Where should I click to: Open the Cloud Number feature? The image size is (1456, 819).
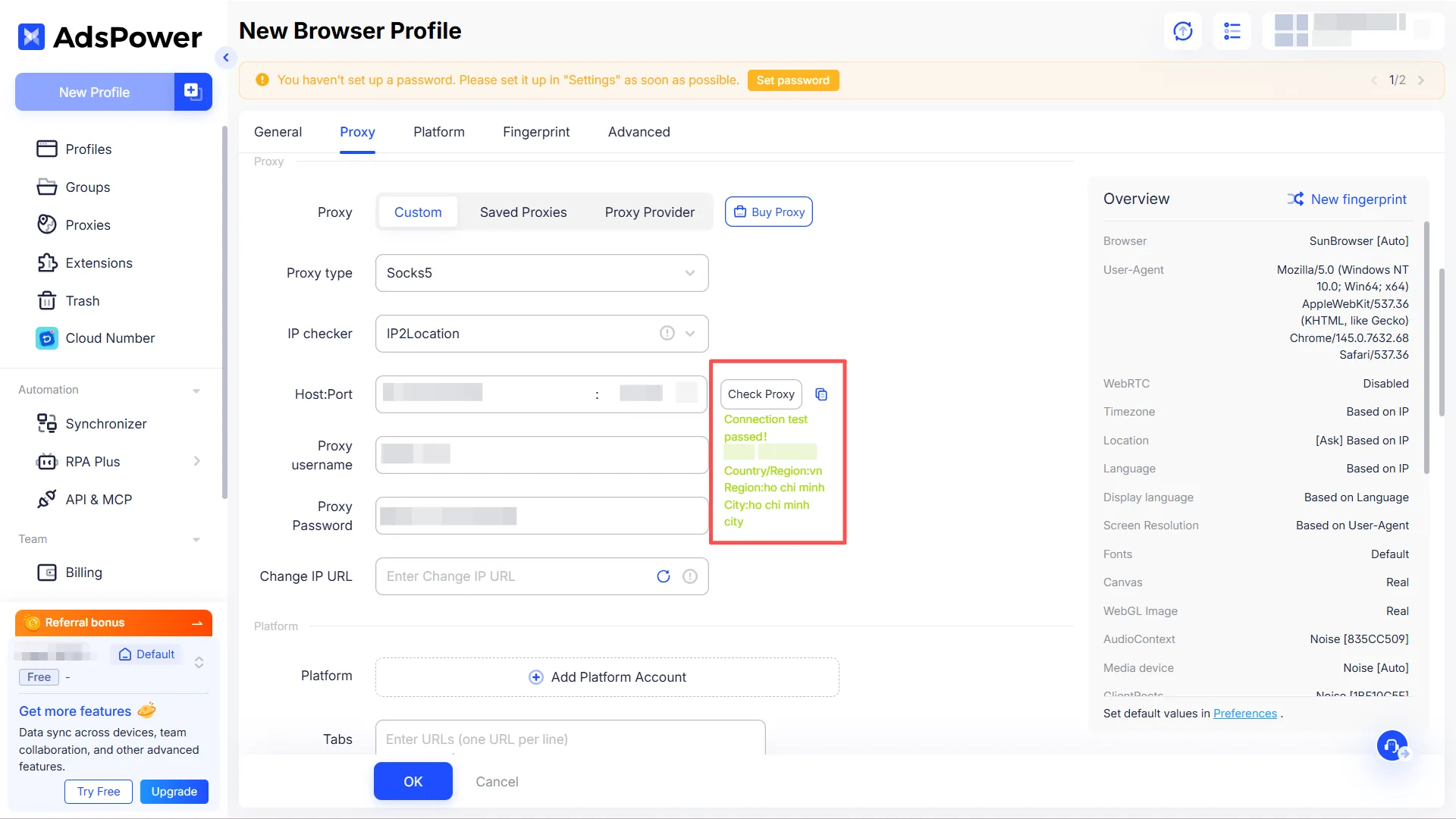point(110,338)
